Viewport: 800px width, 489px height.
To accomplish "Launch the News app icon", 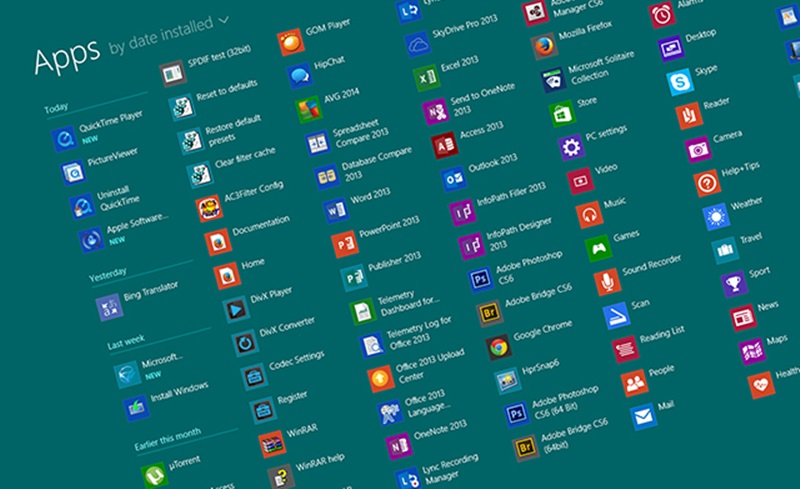I will click(x=743, y=318).
